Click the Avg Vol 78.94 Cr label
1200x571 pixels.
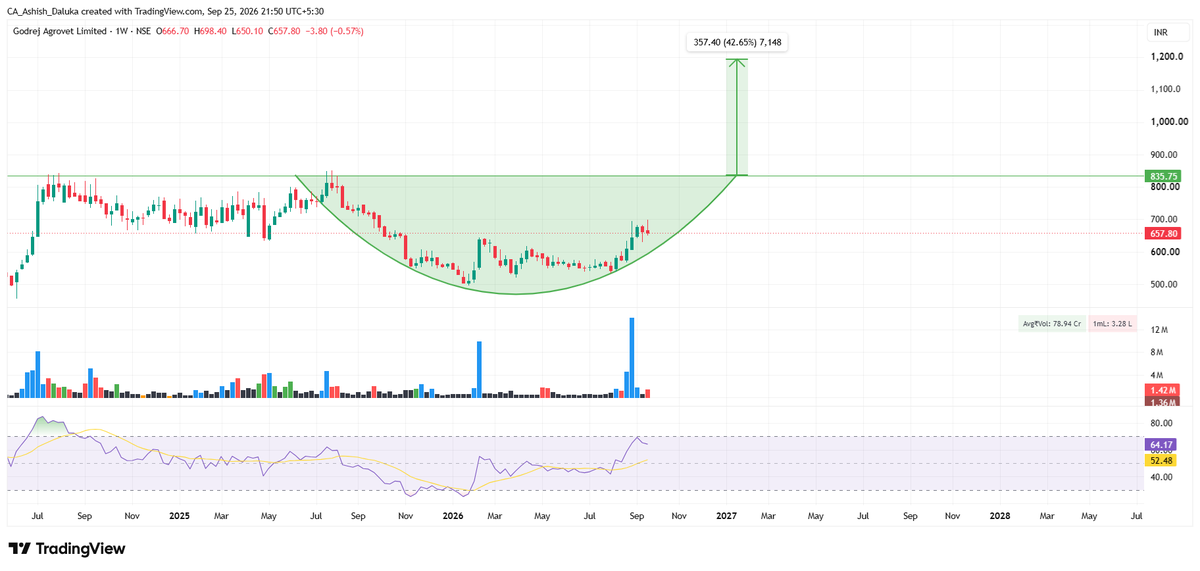tap(1051, 323)
